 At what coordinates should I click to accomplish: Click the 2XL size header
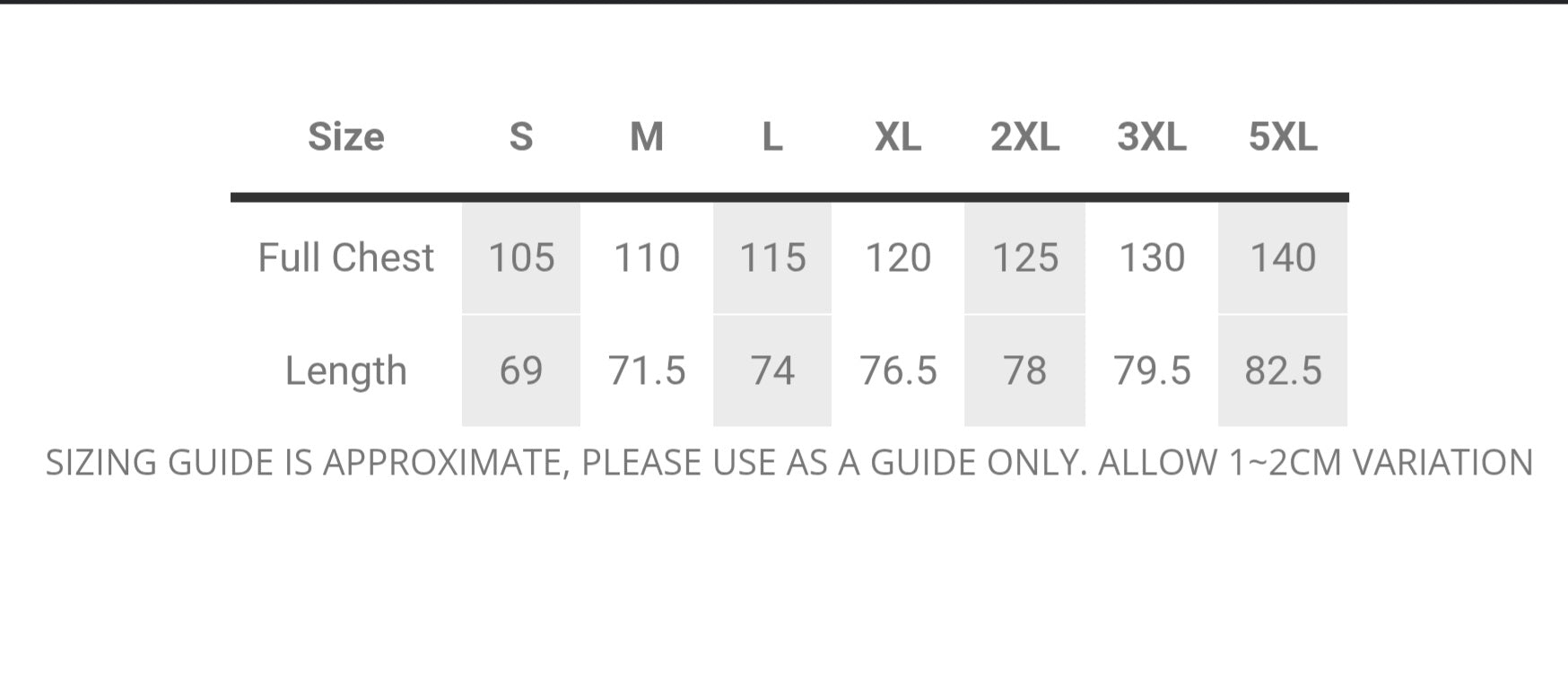pyautogui.click(x=1024, y=137)
